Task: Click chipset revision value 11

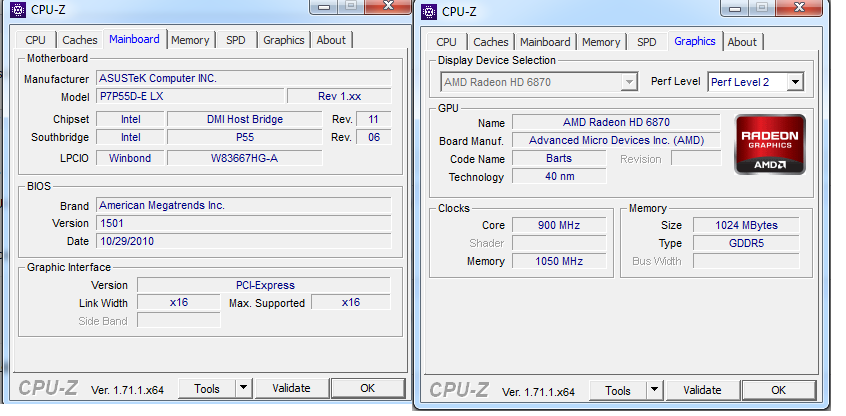Action: coord(373,119)
